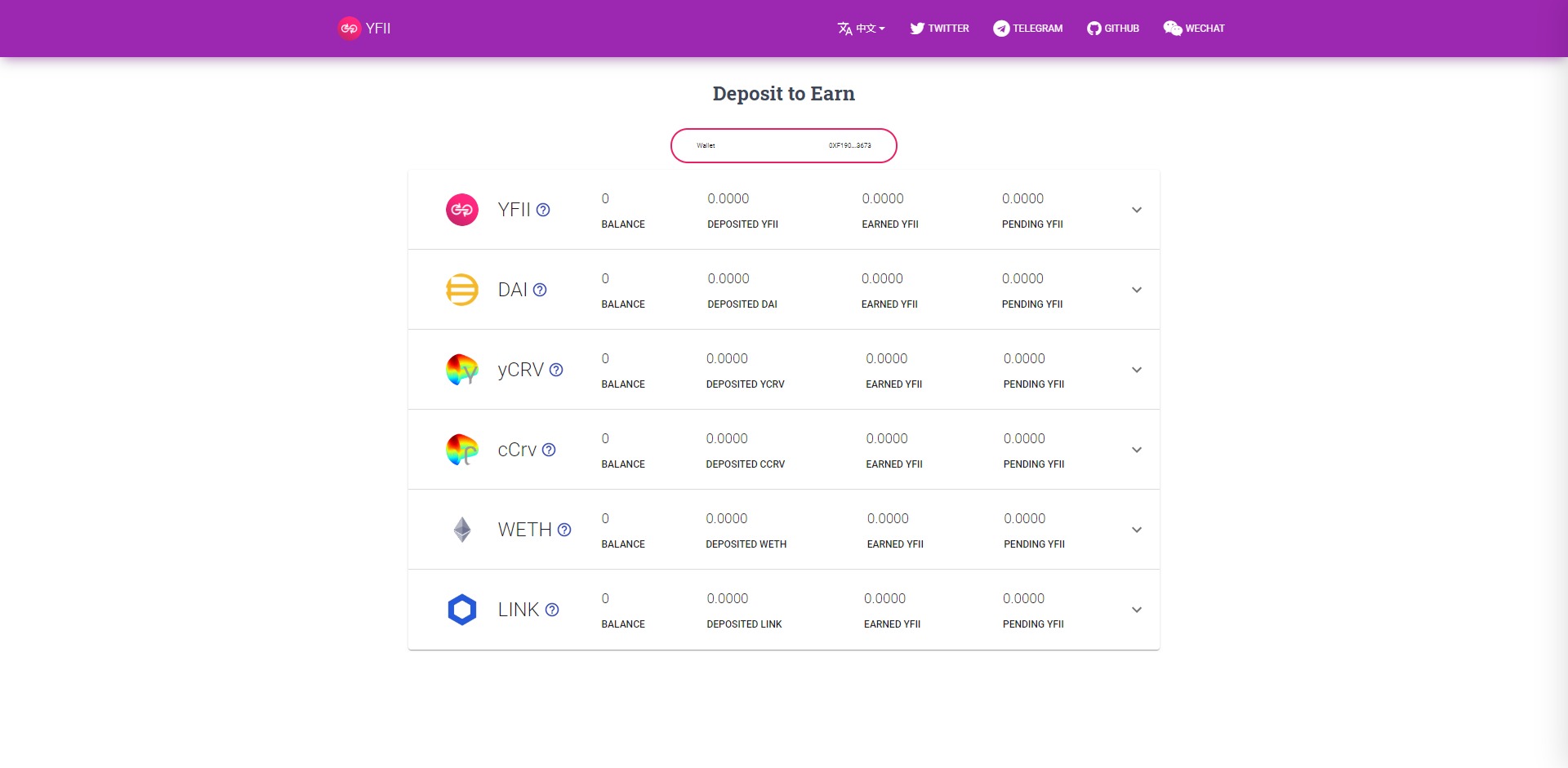
Task: Click EARNED YFII in the YFII row
Action: pyautogui.click(x=890, y=224)
